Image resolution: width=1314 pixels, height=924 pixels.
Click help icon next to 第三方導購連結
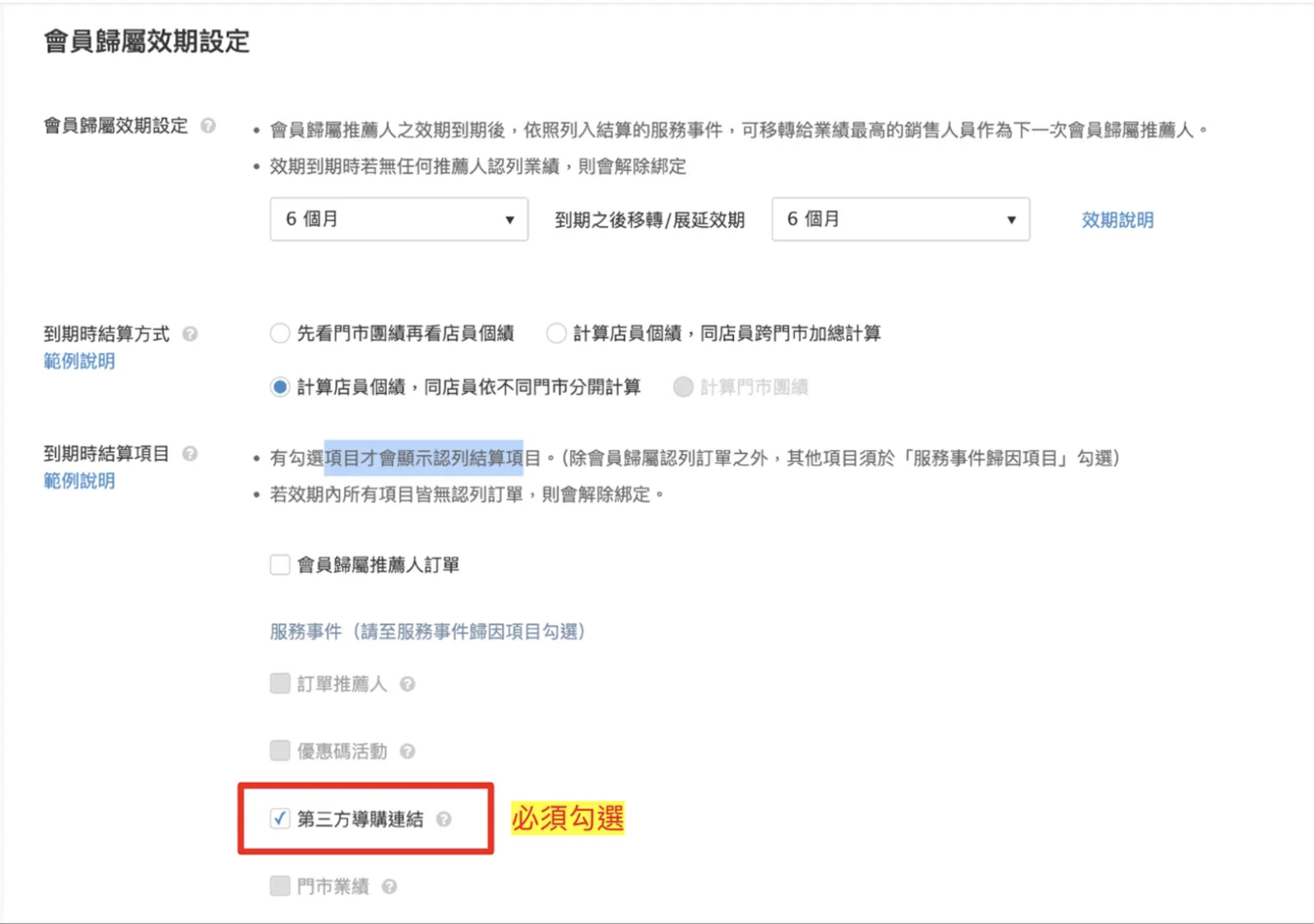[444, 819]
